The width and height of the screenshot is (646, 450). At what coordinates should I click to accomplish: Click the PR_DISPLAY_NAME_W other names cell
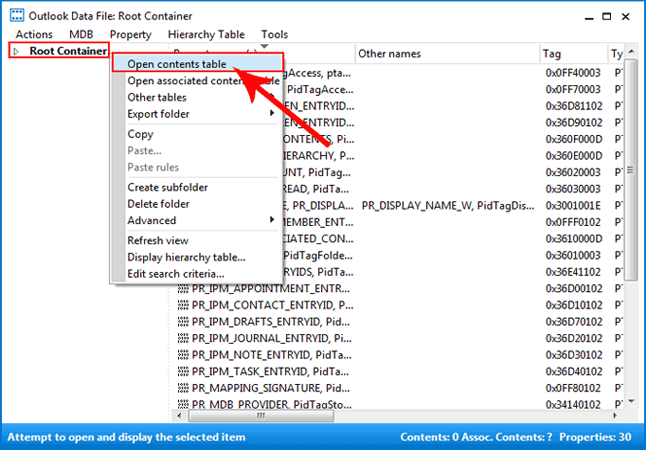click(448, 206)
